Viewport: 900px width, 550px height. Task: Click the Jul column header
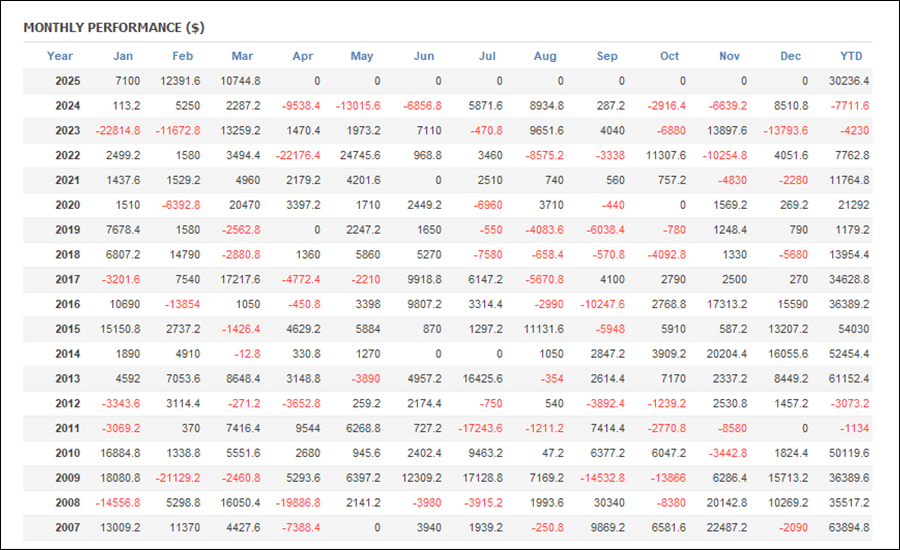tap(487, 56)
